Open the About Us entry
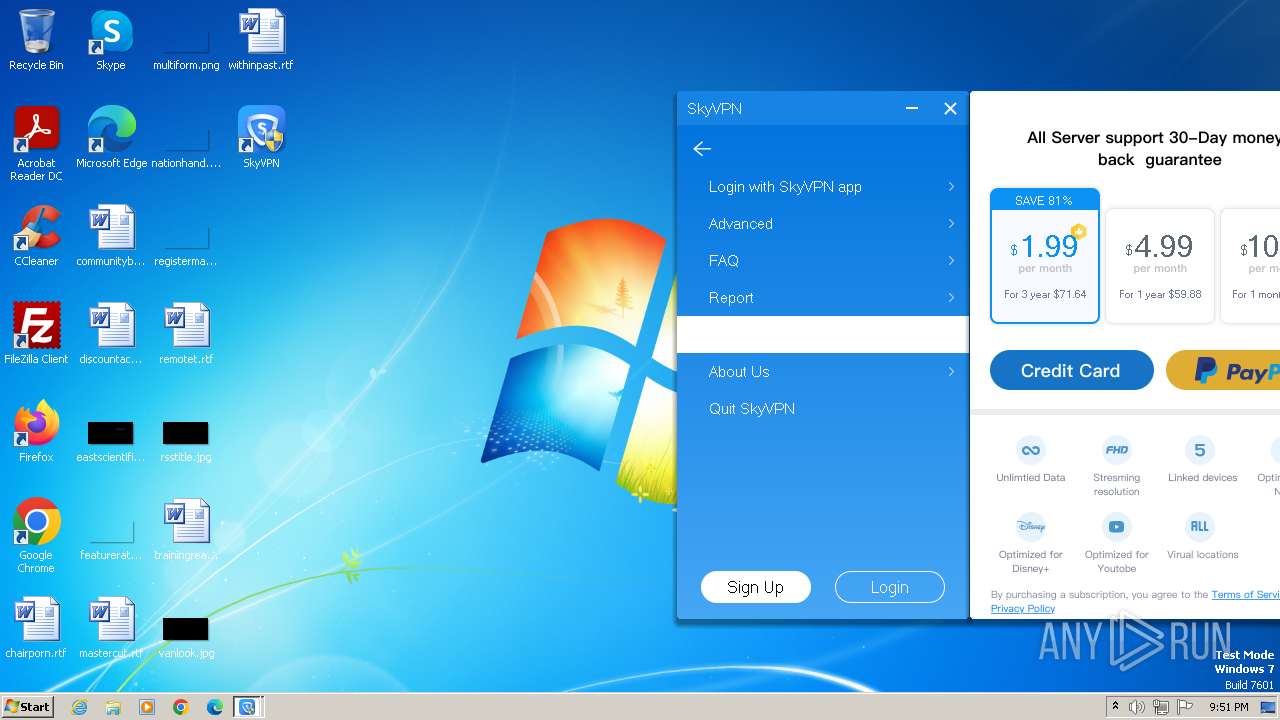1280x720 pixels. tap(822, 372)
